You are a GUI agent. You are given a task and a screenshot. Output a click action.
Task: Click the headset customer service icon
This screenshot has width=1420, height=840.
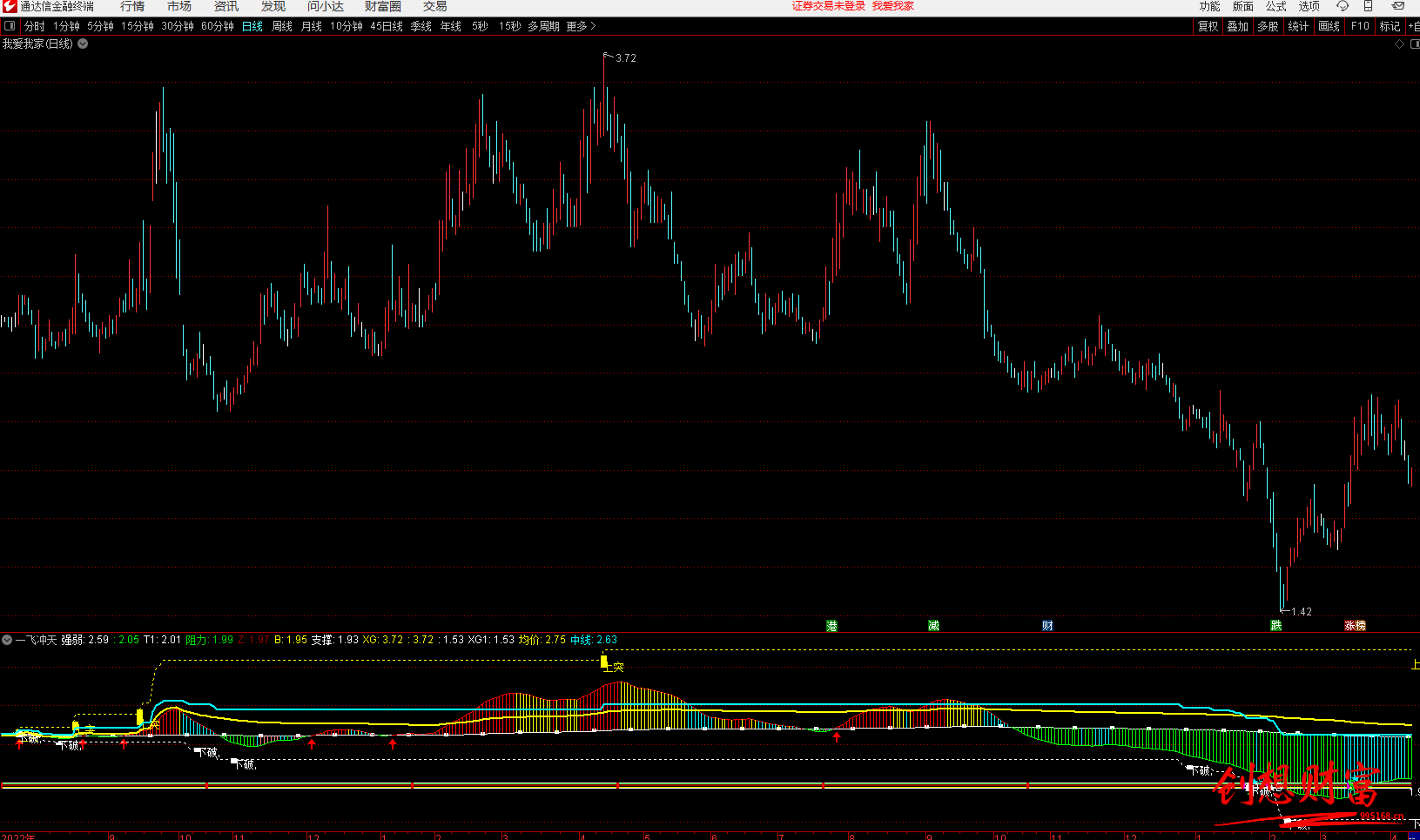(x=1342, y=6)
